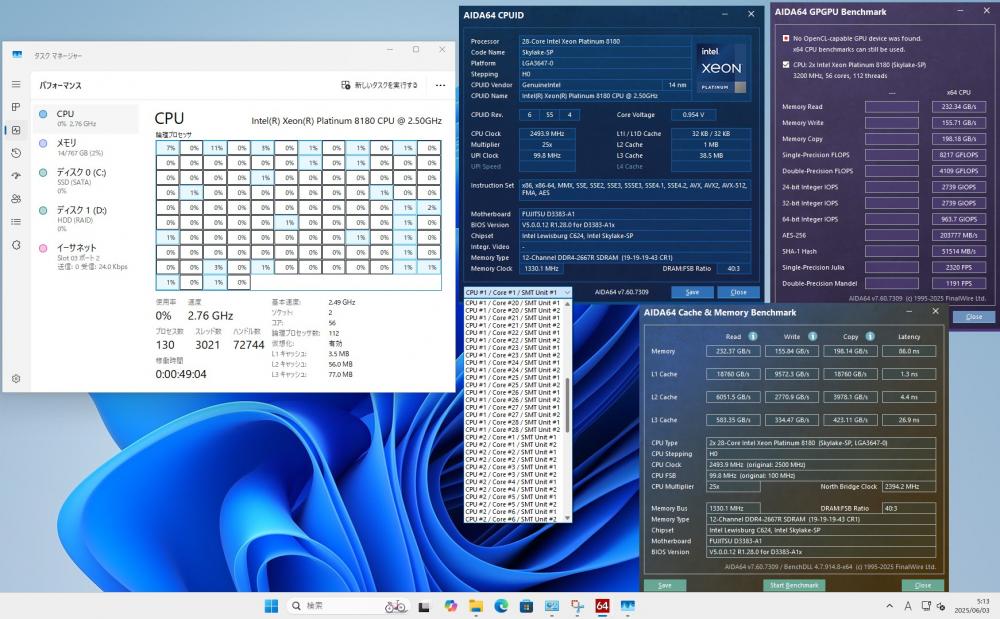This screenshot has height=619, width=1000.
Task: Select the メモリ performance tab
Action: [x=85, y=147]
